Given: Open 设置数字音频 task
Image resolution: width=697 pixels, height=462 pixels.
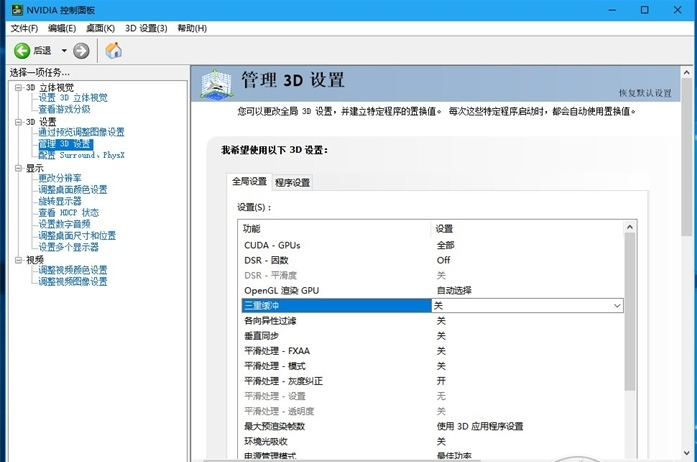Looking at the screenshot, I should point(64,224).
